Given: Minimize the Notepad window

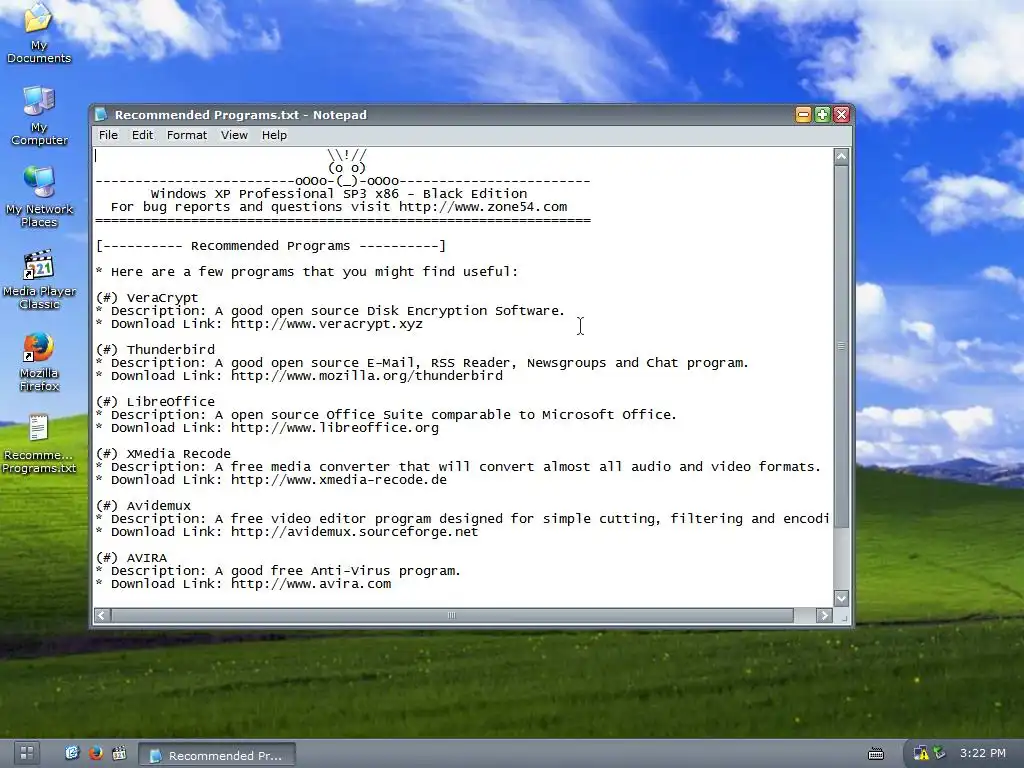Looking at the screenshot, I should pyautogui.click(x=803, y=115).
